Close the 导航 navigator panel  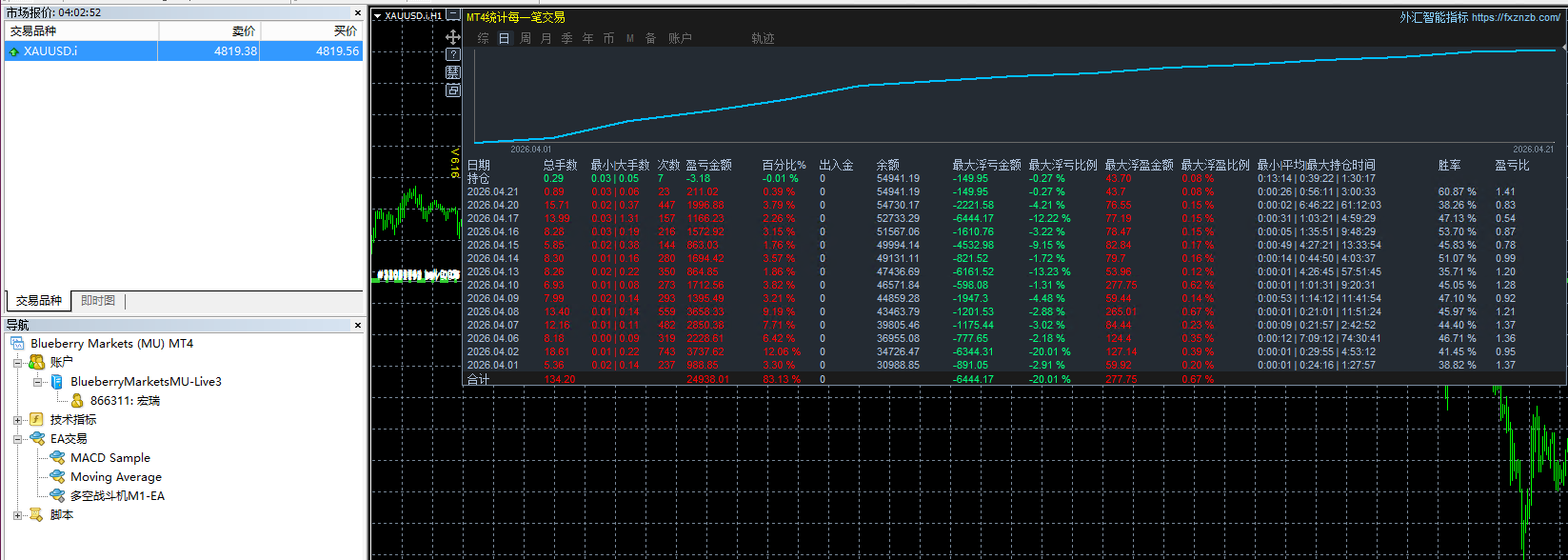pos(358,326)
